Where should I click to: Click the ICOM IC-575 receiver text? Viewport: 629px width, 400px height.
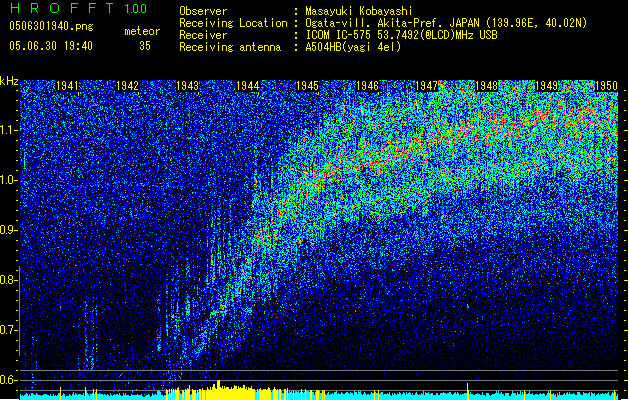[x=401, y=35]
